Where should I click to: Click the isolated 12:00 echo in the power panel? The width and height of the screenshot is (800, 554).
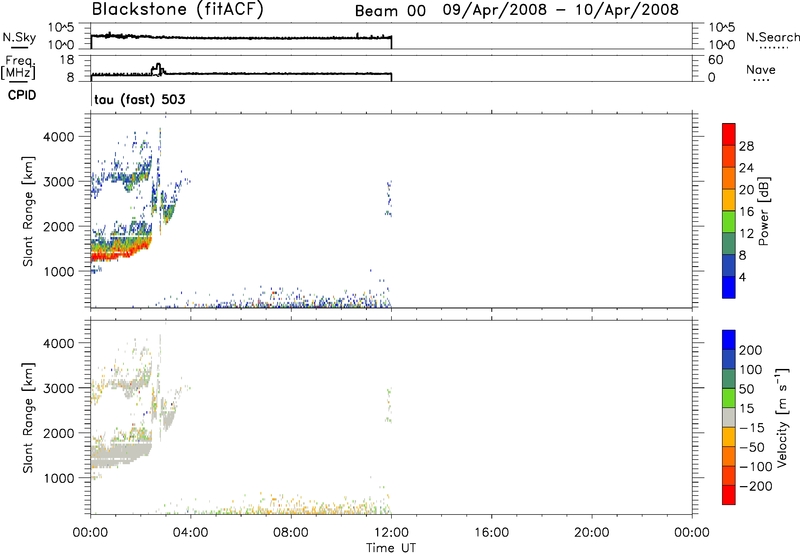click(389, 199)
